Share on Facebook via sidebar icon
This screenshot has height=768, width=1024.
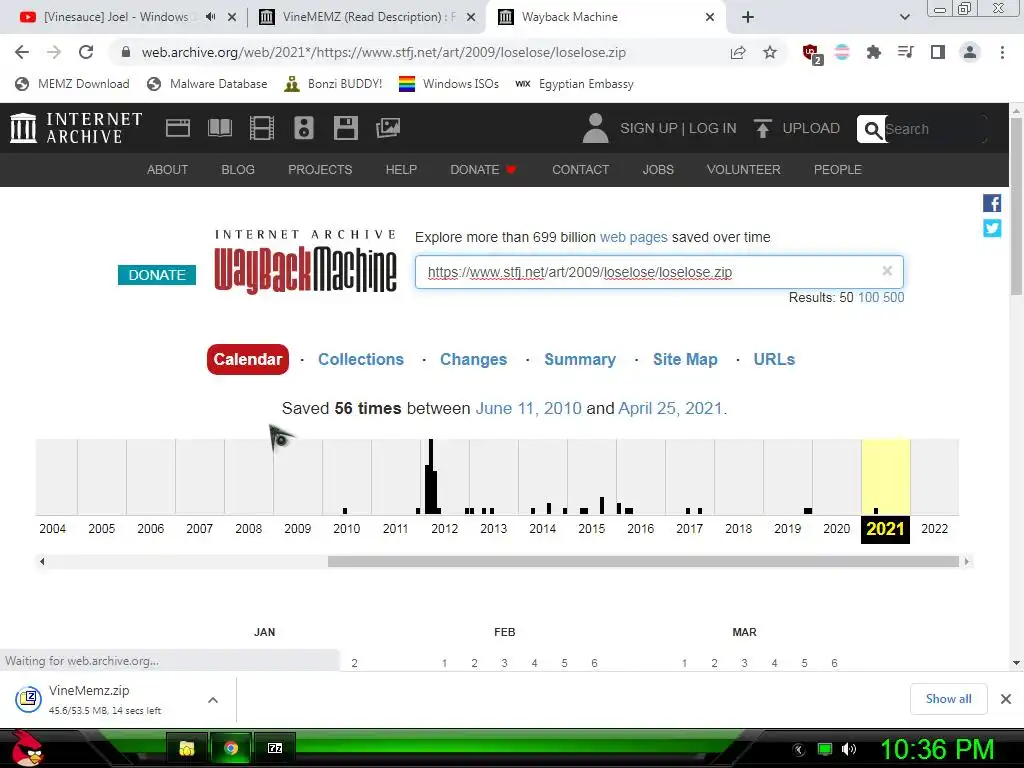point(992,203)
